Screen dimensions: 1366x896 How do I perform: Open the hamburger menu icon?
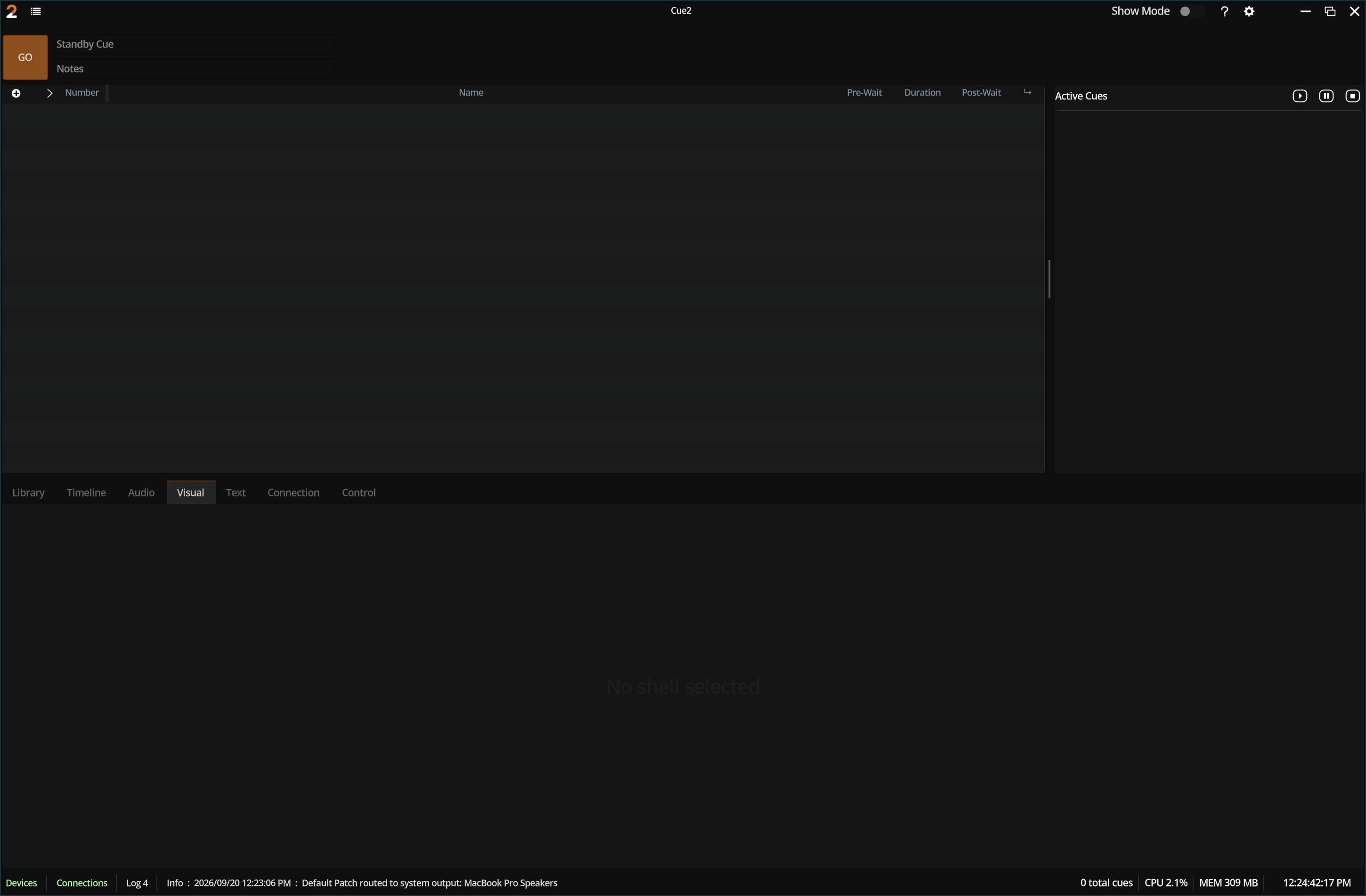coord(36,11)
